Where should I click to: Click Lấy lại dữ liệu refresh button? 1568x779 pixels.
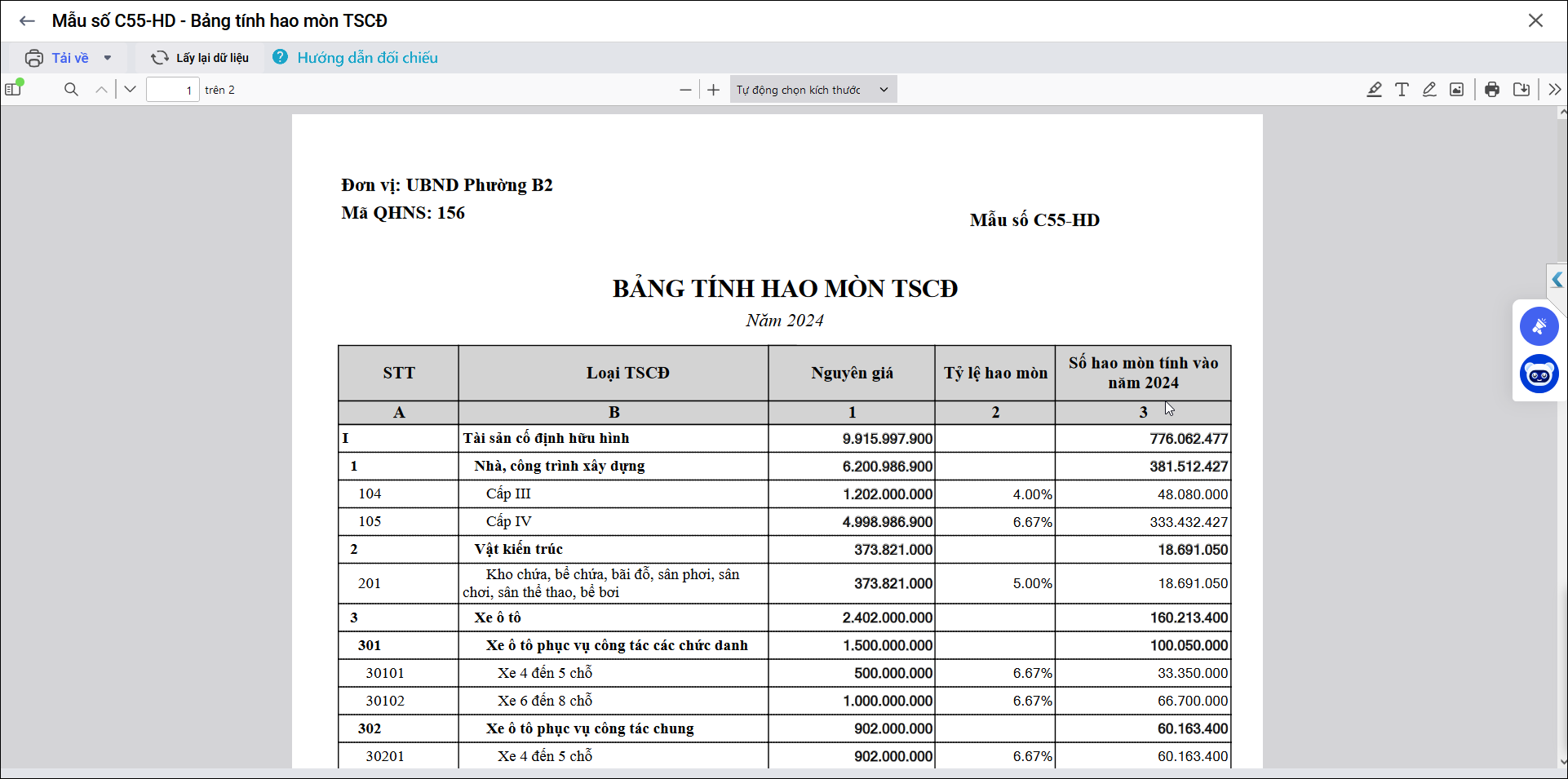[200, 58]
